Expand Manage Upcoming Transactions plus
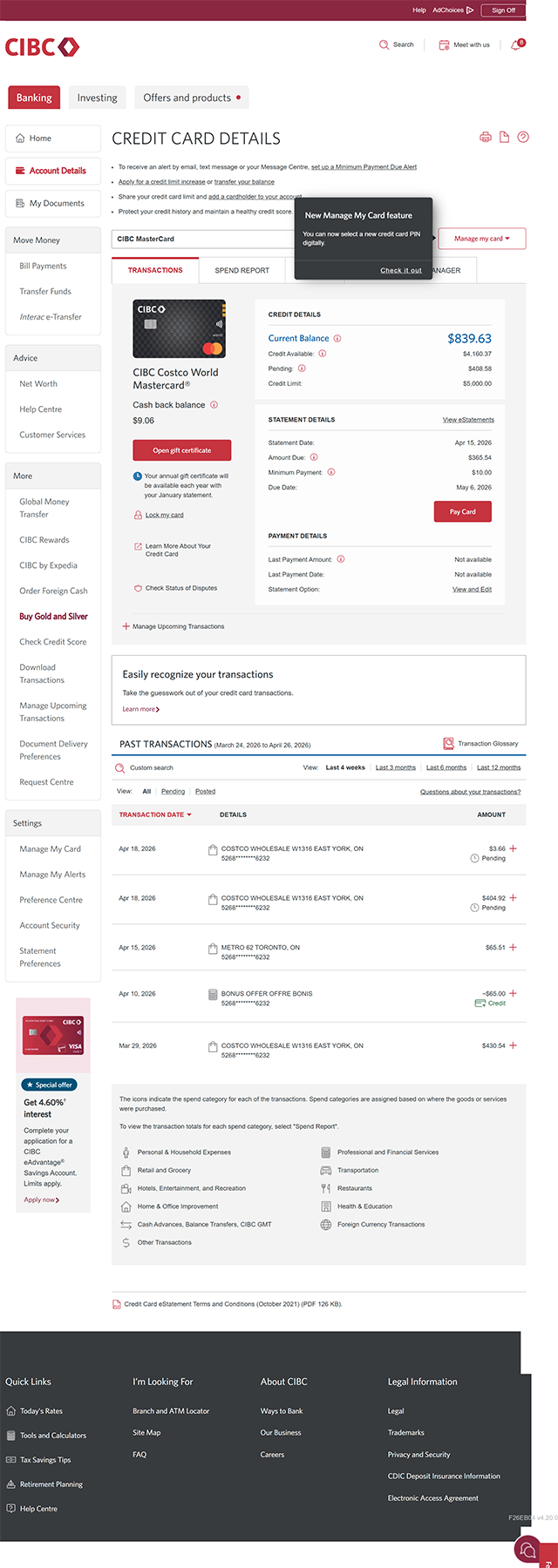 coord(126,626)
